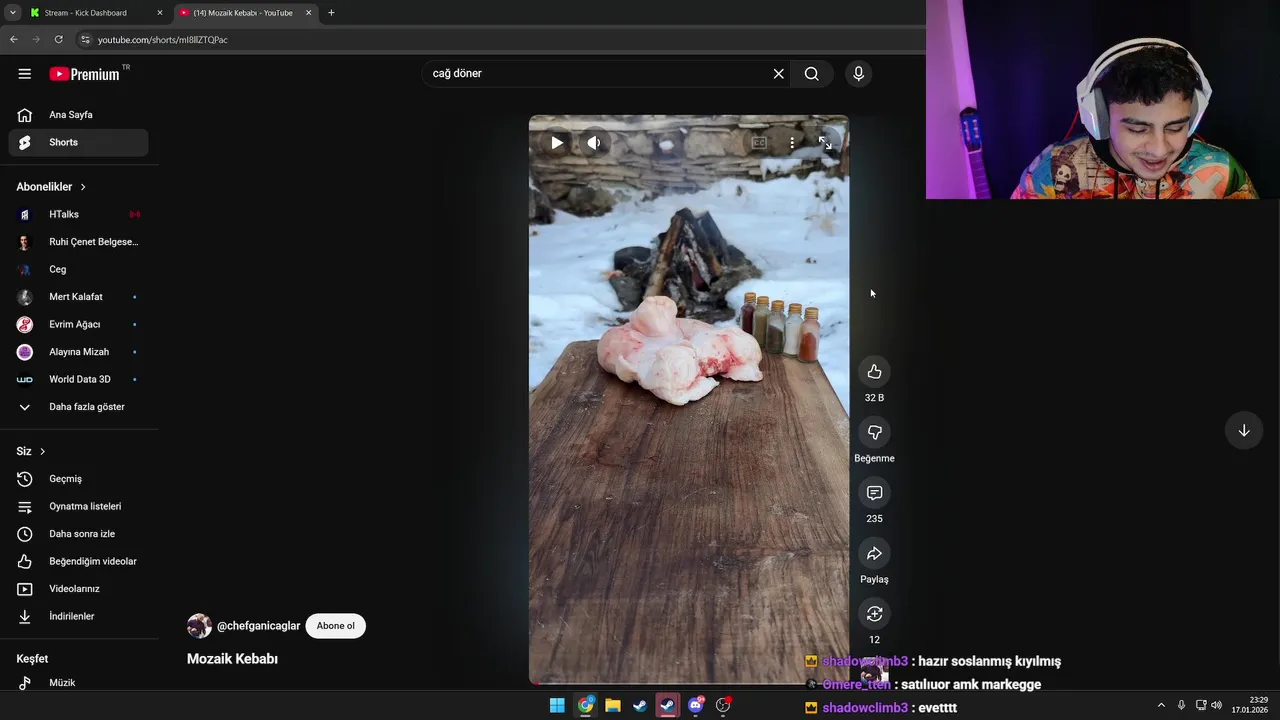Open the 235 comments panel
The image size is (1280, 720).
tap(874, 493)
